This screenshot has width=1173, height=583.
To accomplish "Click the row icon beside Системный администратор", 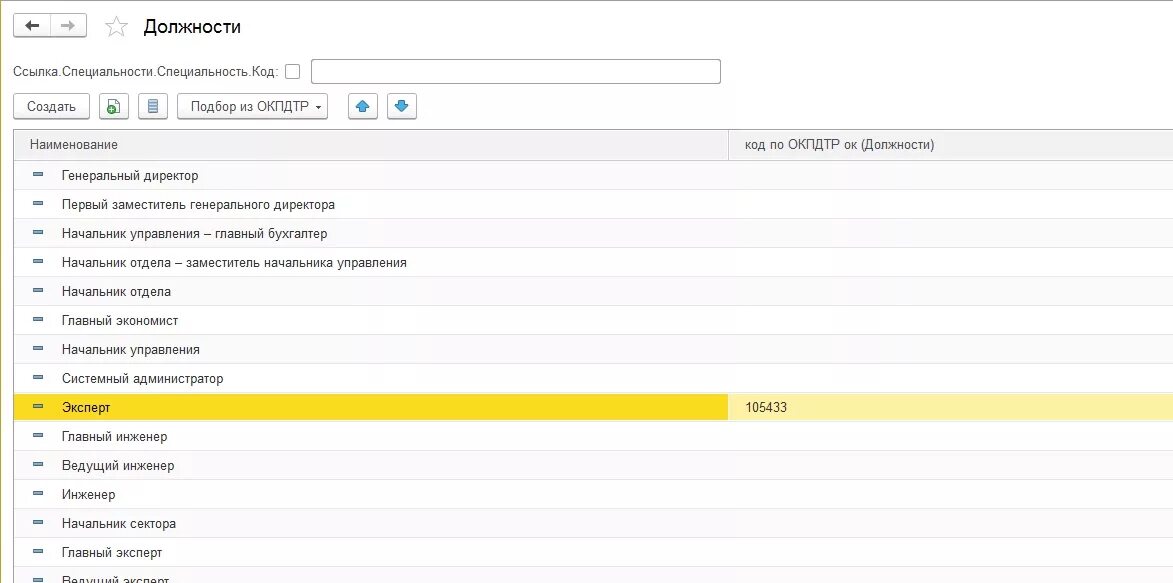I will pyautogui.click(x=38, y=379).
